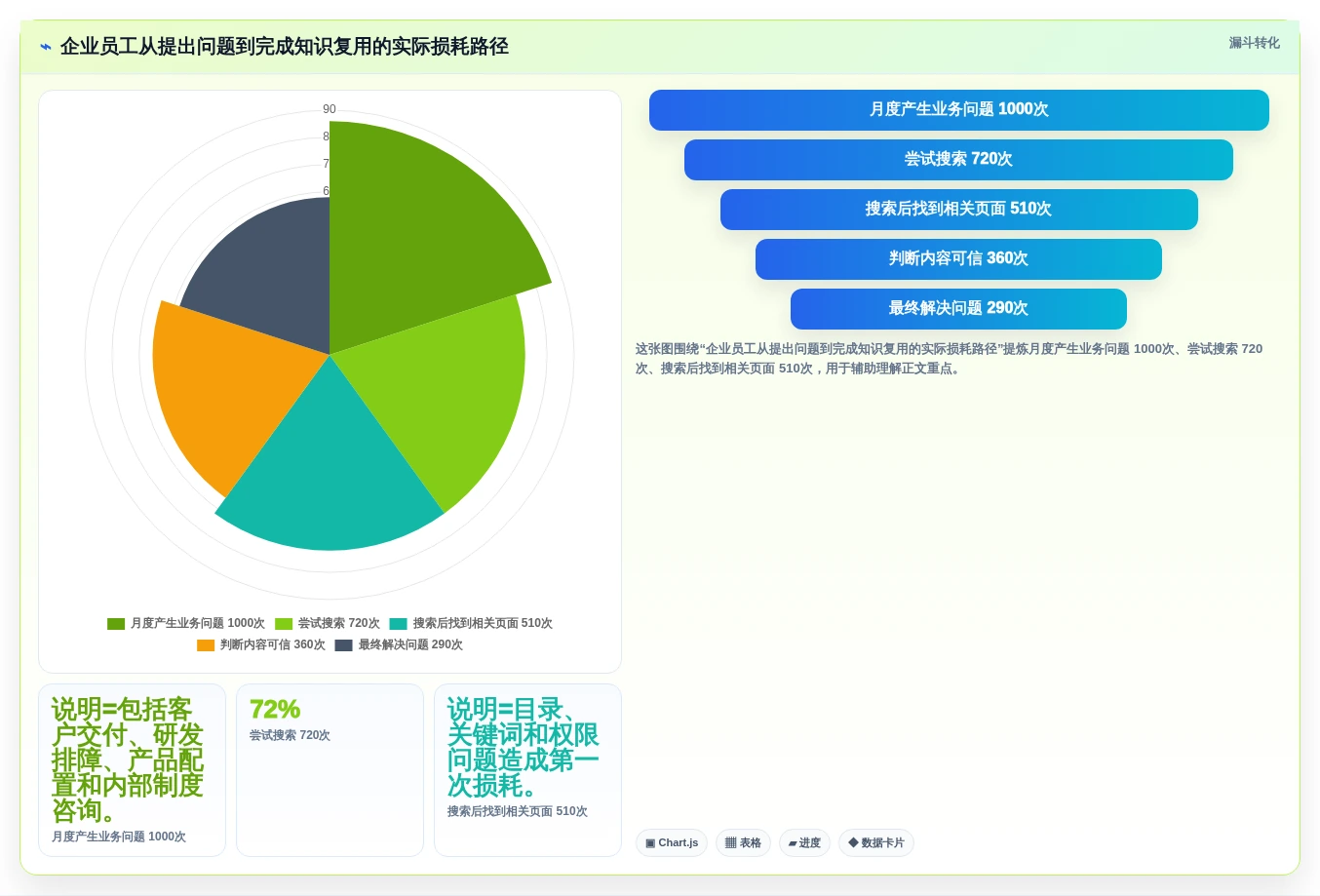Click the page title about 实际损耗路径
Image resolution: width=1320 pixels, height=896 pixels.
tap(285, 47)
